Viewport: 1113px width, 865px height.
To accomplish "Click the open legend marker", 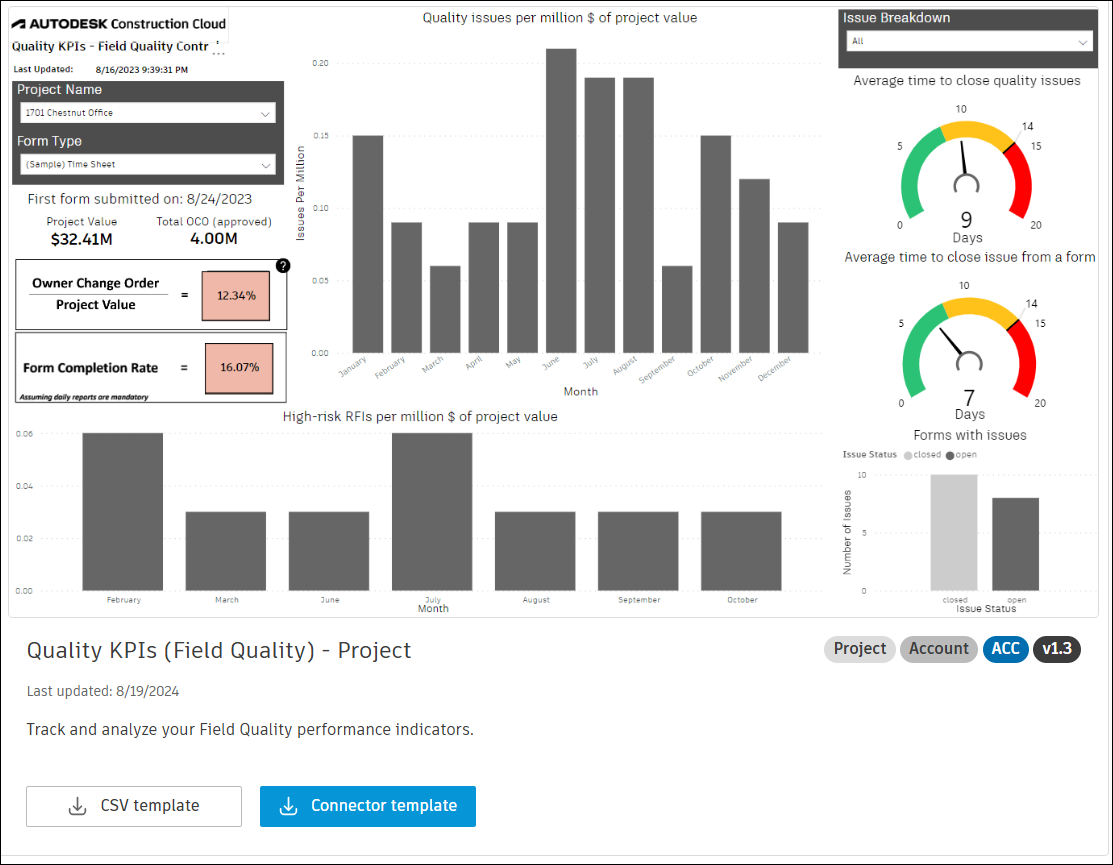I will click(x=950, y=456).
